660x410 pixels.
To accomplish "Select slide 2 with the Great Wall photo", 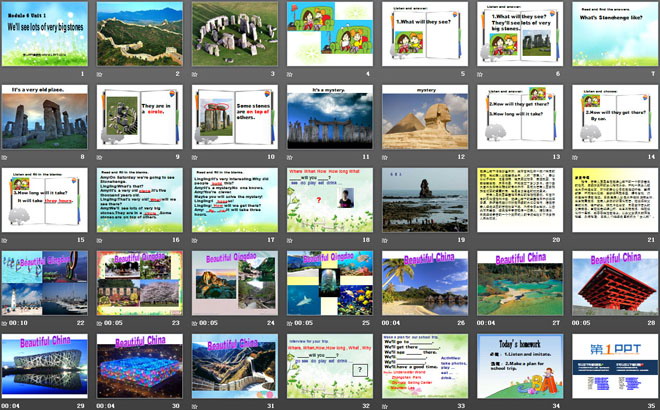I will tap(140, 35).
